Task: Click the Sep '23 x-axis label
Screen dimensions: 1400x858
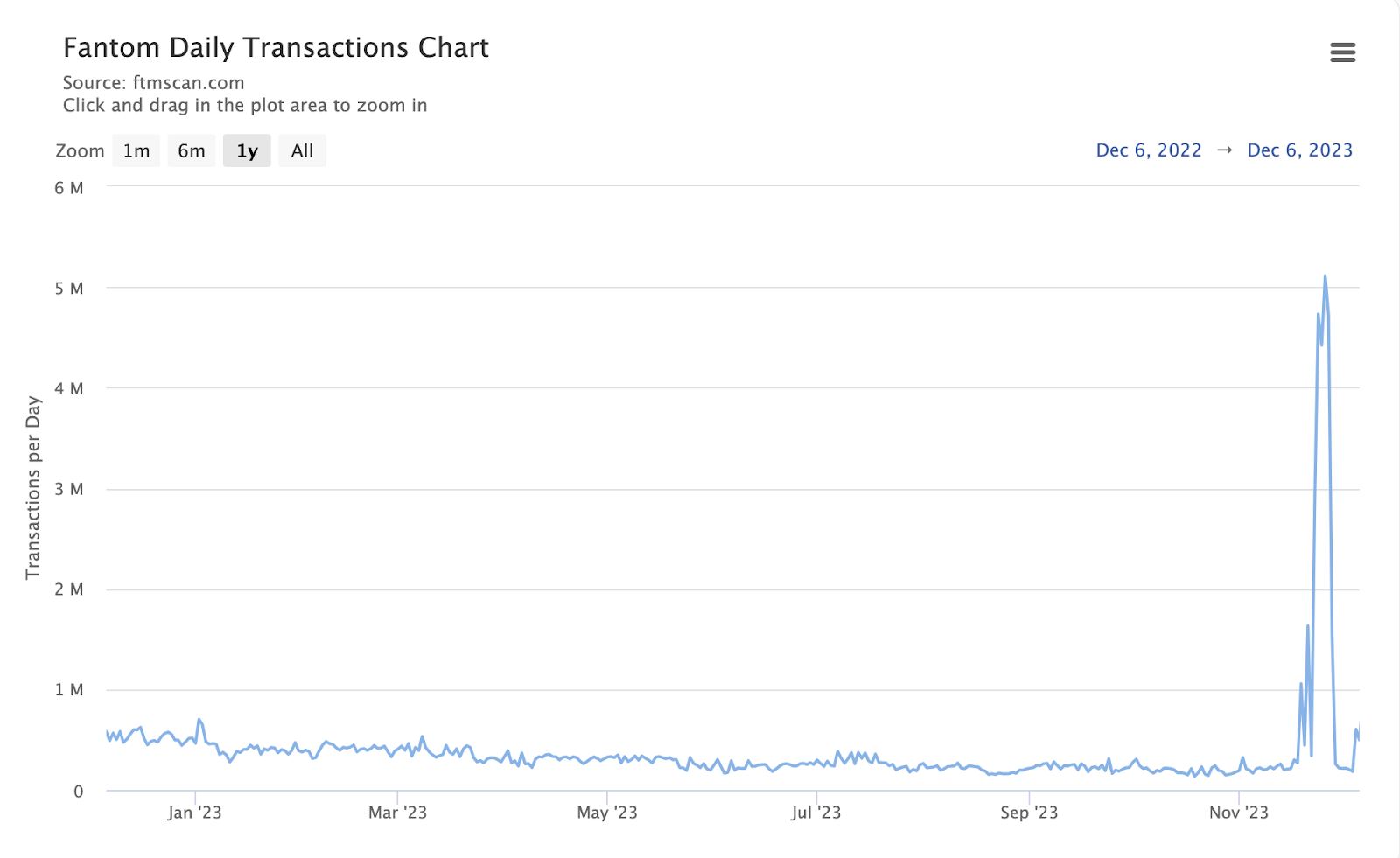Action: [1029, 813]
